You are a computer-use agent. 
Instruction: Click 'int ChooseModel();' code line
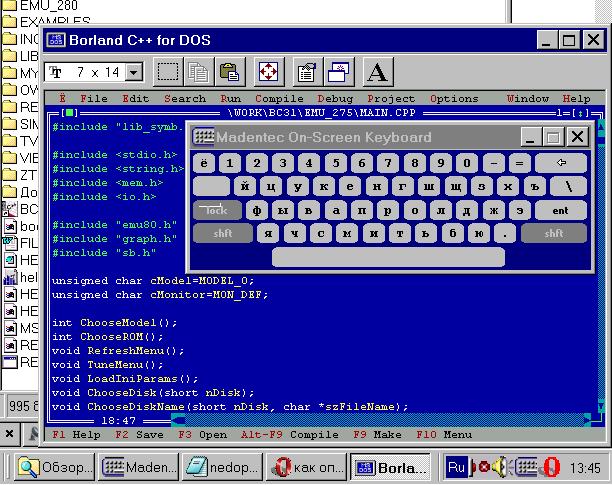114,323
